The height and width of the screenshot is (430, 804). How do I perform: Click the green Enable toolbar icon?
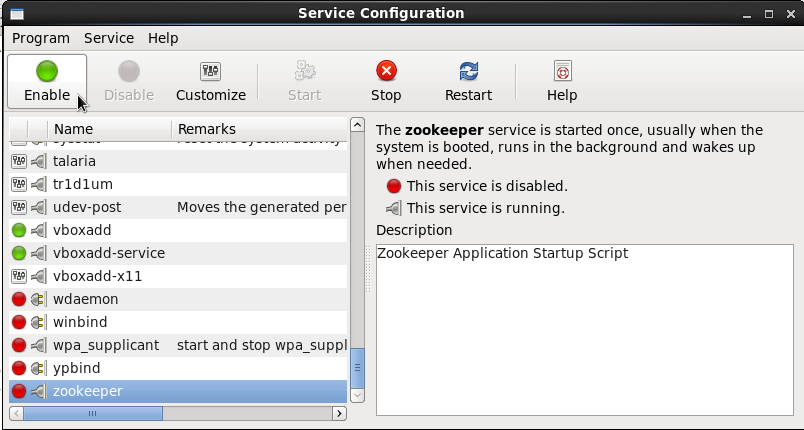click(47, 71)
